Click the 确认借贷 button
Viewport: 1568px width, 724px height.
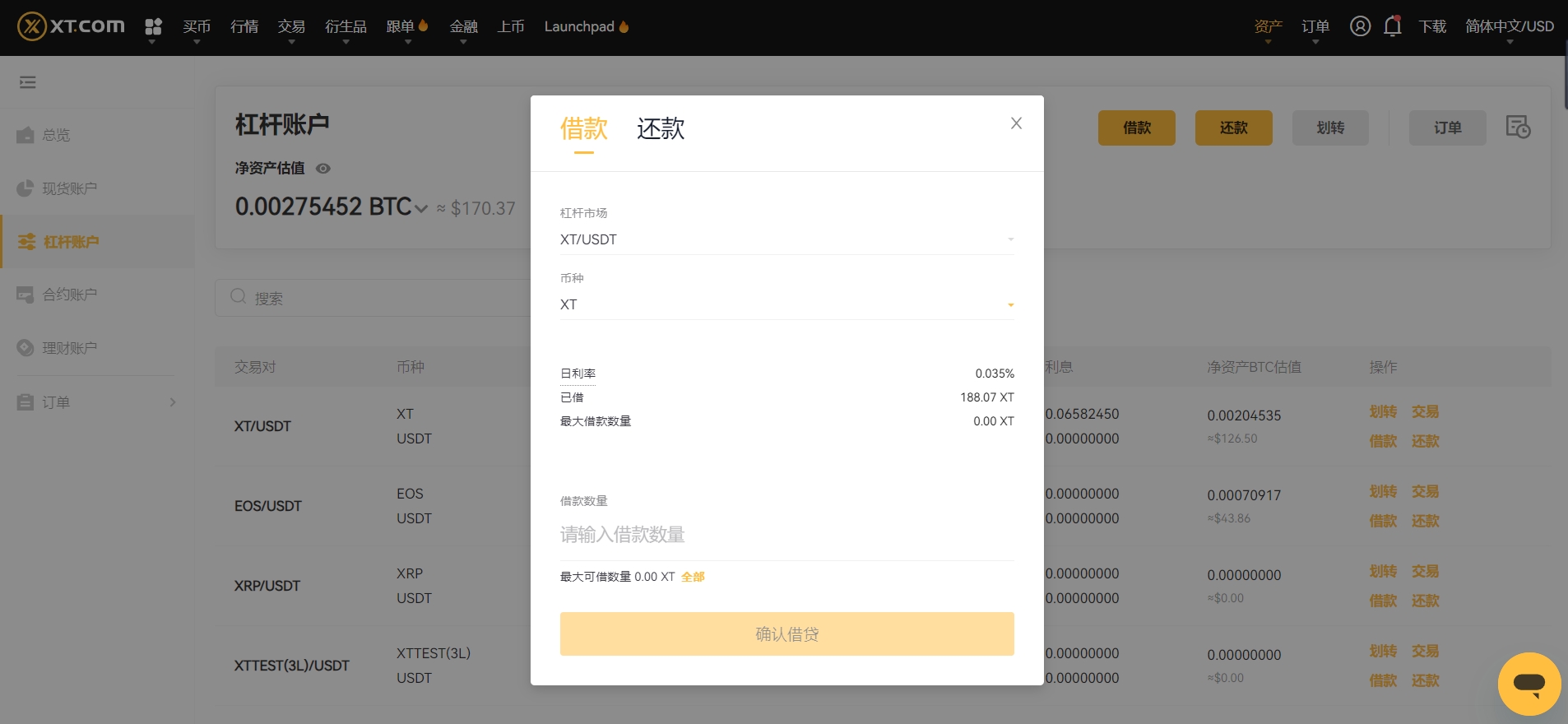pos(786,633)
